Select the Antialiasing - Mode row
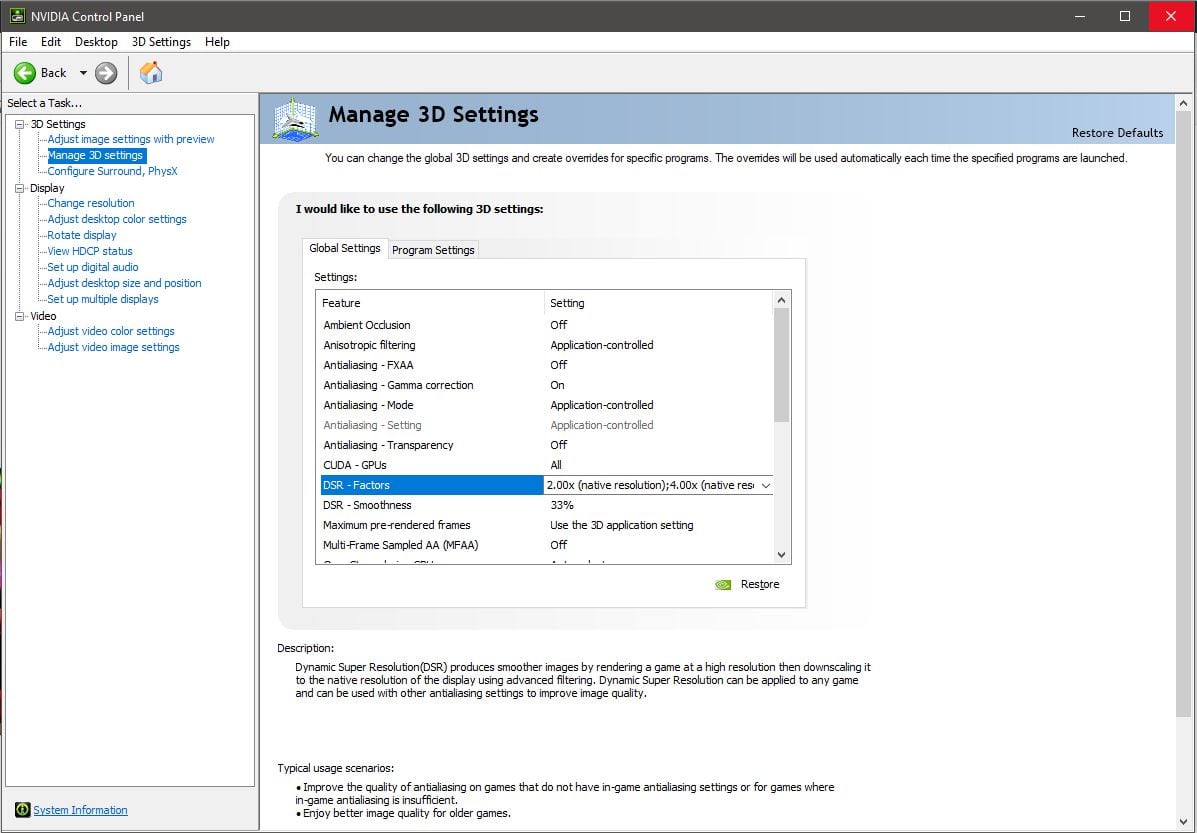This screenshot has width=1197, height=833. coord(546,405)
